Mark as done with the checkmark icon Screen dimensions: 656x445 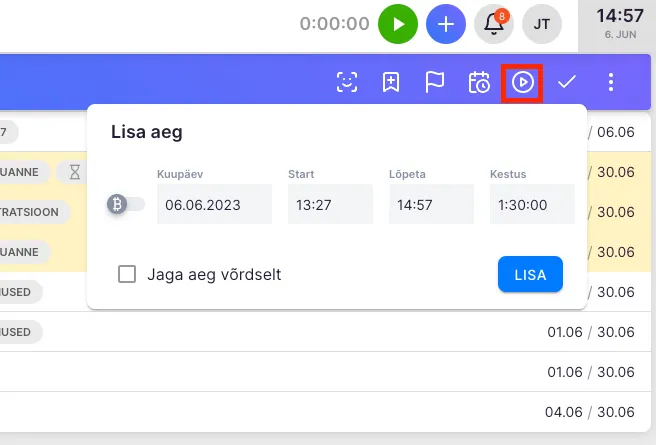click(x=567, y=82)
